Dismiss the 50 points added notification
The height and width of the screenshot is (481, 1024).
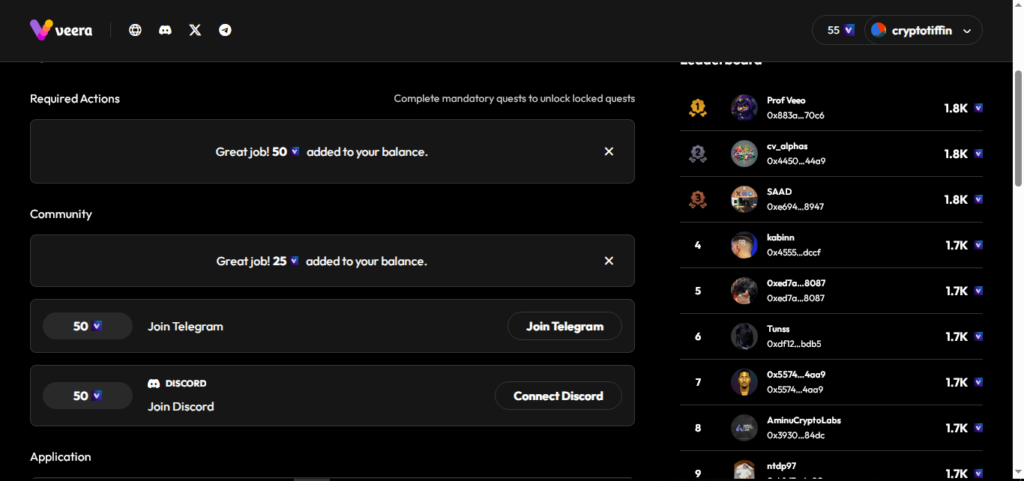point(609,151)
